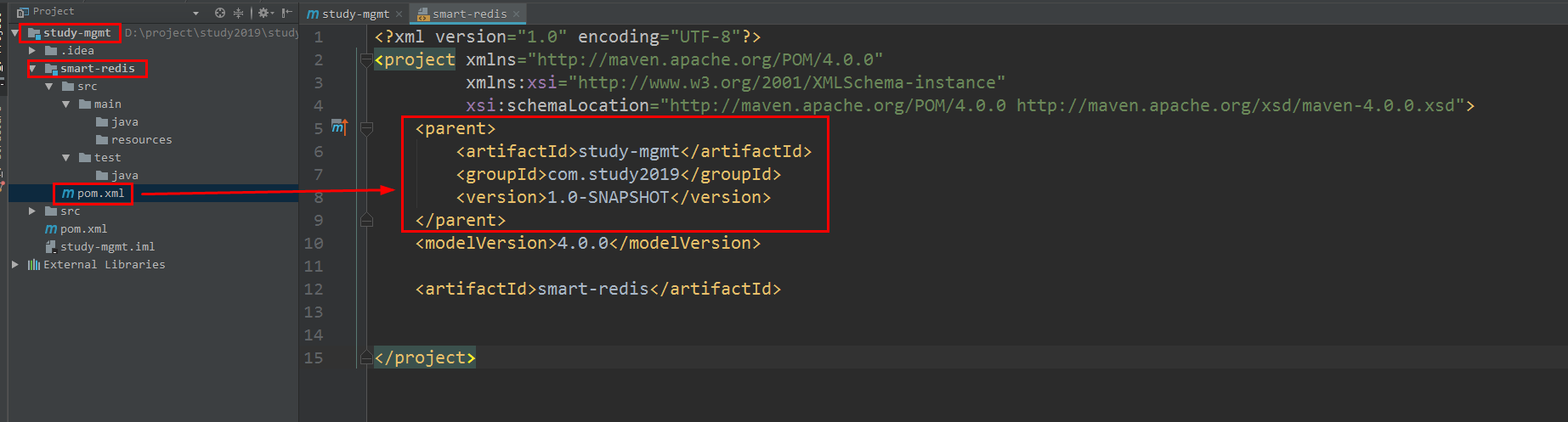The image size is (1568, 422).
Task: Select External Libraries in the tree
Action: pos(104,265)
